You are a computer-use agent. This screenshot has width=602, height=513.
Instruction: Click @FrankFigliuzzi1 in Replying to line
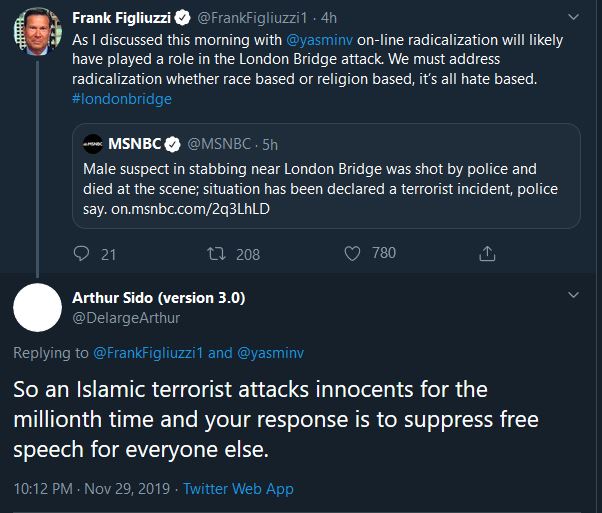(148, 352)
